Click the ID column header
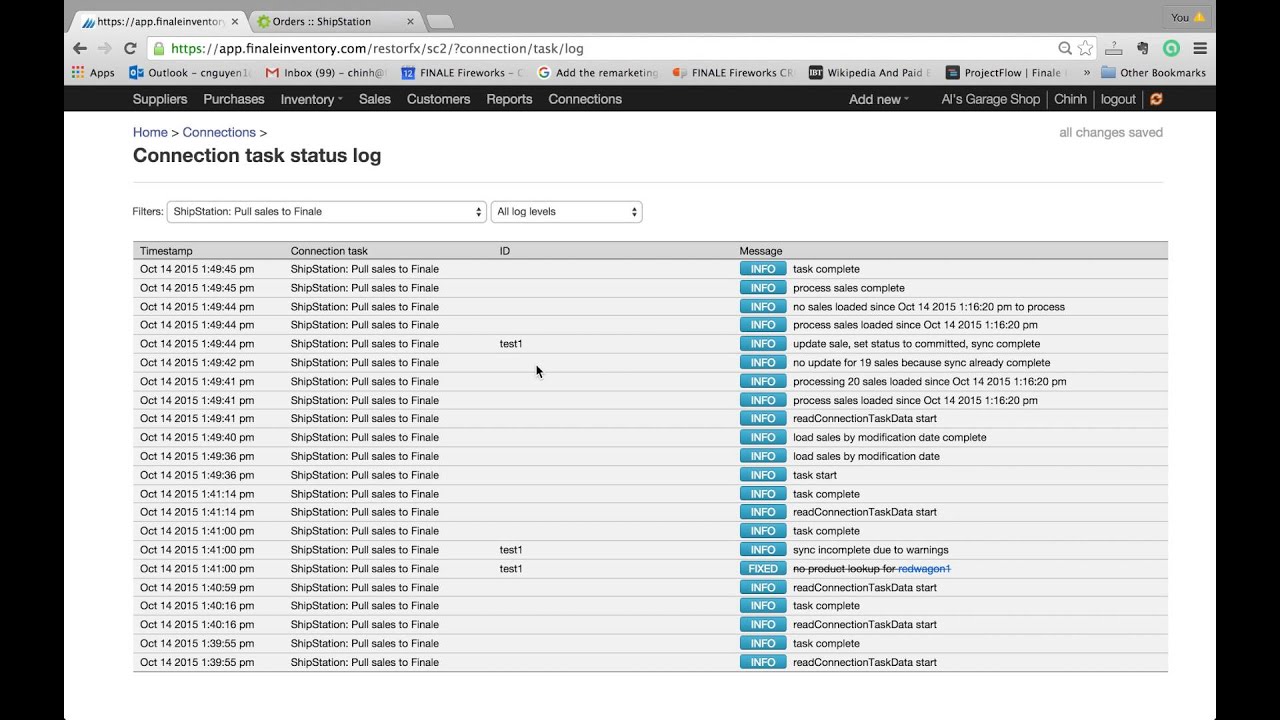This screenshot has height=720, width=1280. click(505, 251)
